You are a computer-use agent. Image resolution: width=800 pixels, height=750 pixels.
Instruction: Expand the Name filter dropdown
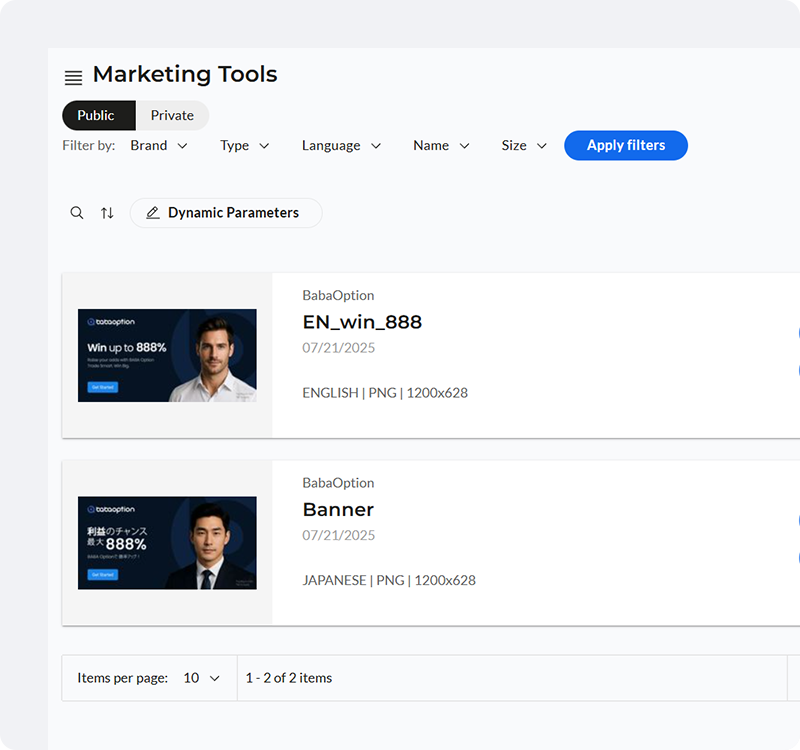pyautogui.click(x=441, y=145)
